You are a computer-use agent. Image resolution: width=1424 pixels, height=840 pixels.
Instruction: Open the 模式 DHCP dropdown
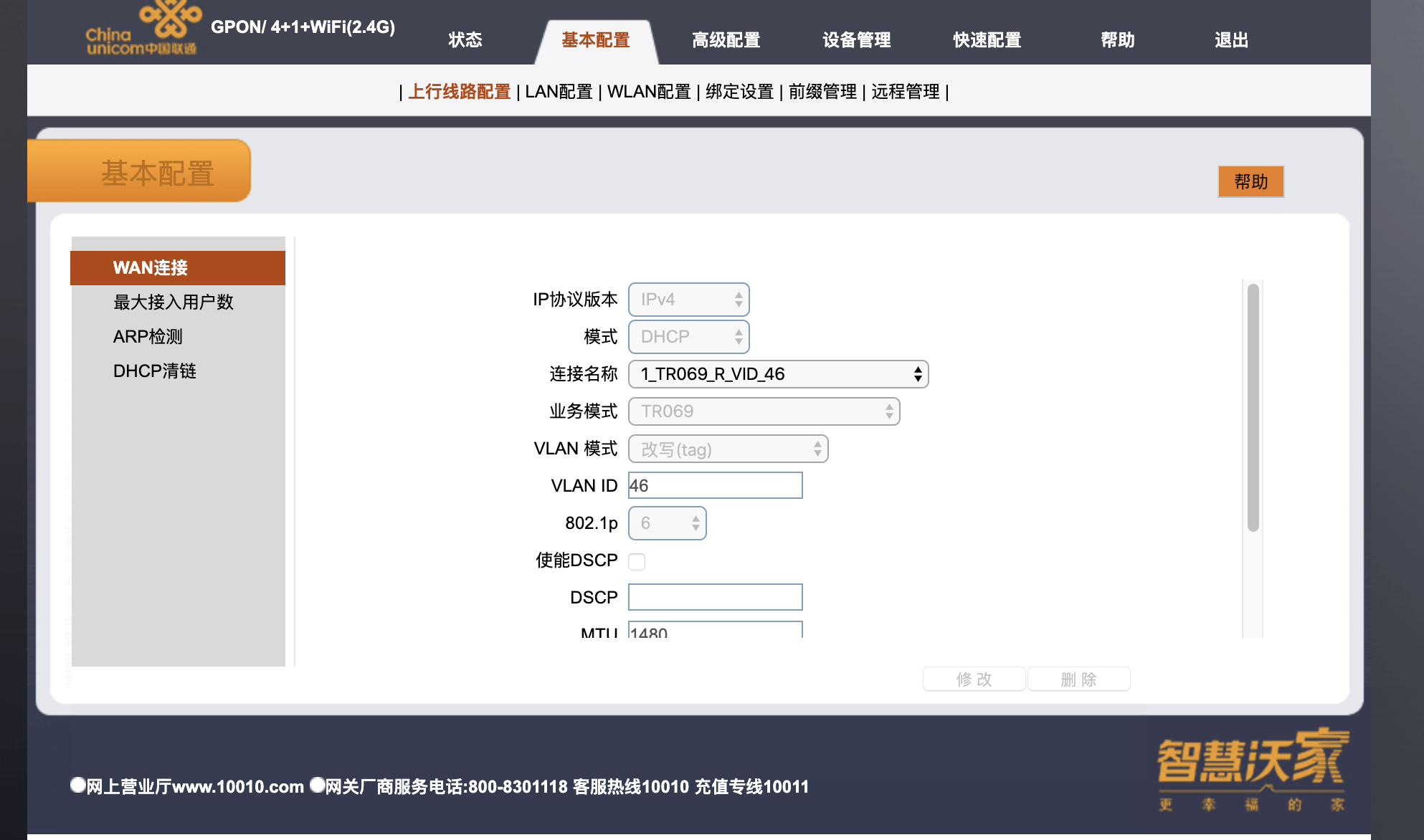tap(689, 337)
